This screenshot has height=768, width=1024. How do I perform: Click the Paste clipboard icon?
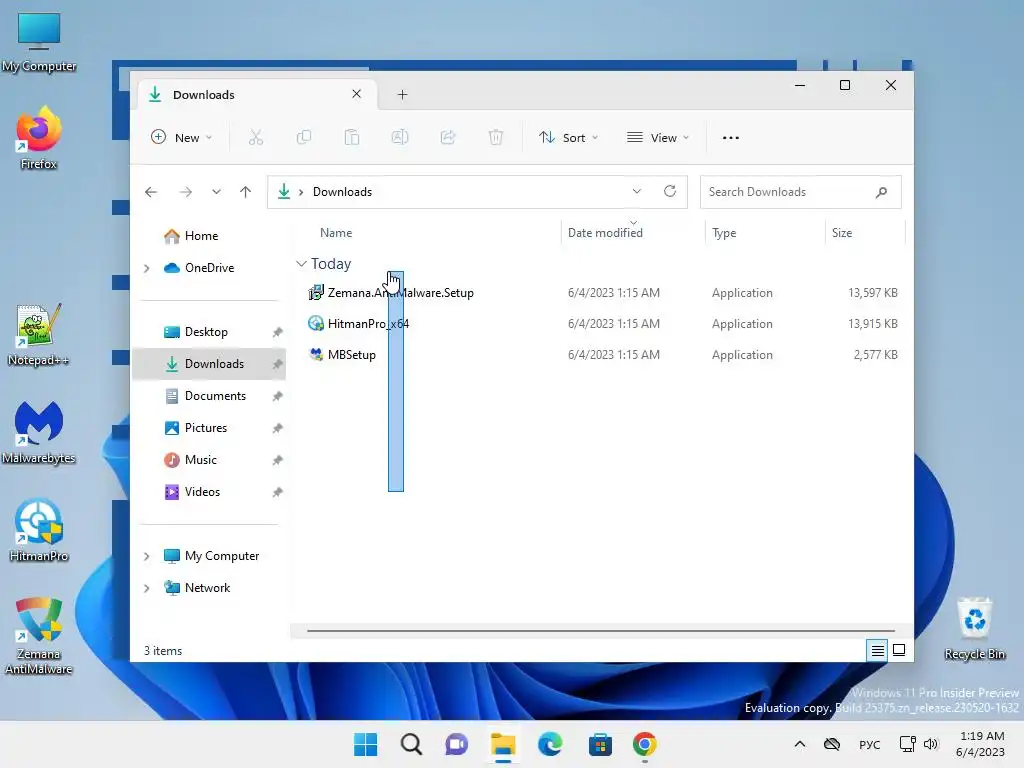pos(352,137)
